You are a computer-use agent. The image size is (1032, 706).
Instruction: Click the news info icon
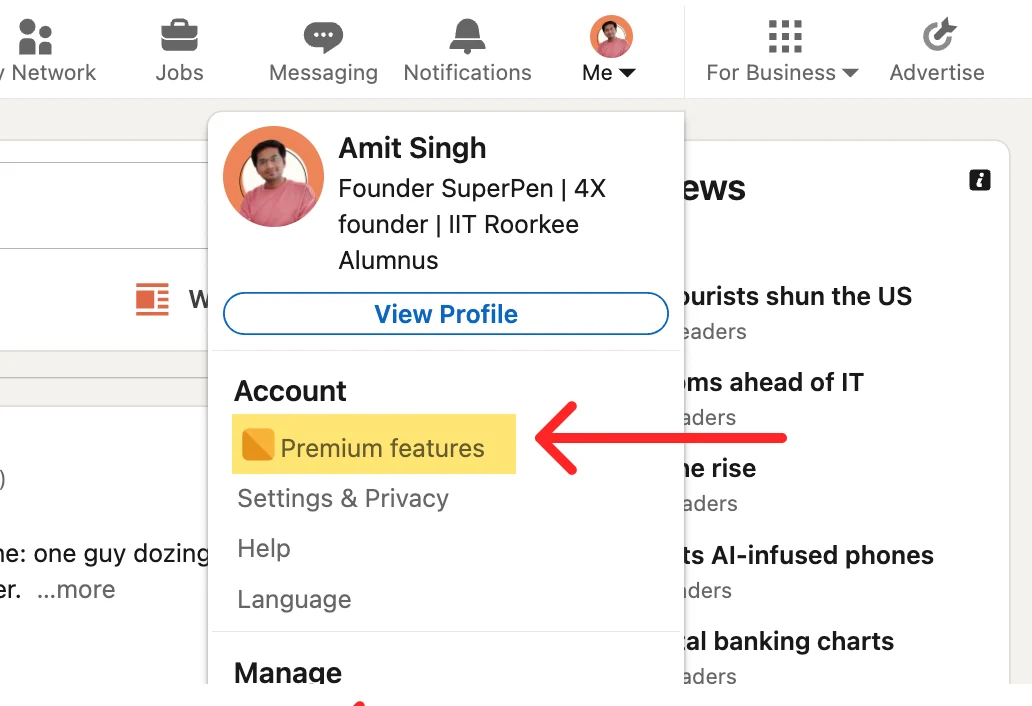(980, 180)
